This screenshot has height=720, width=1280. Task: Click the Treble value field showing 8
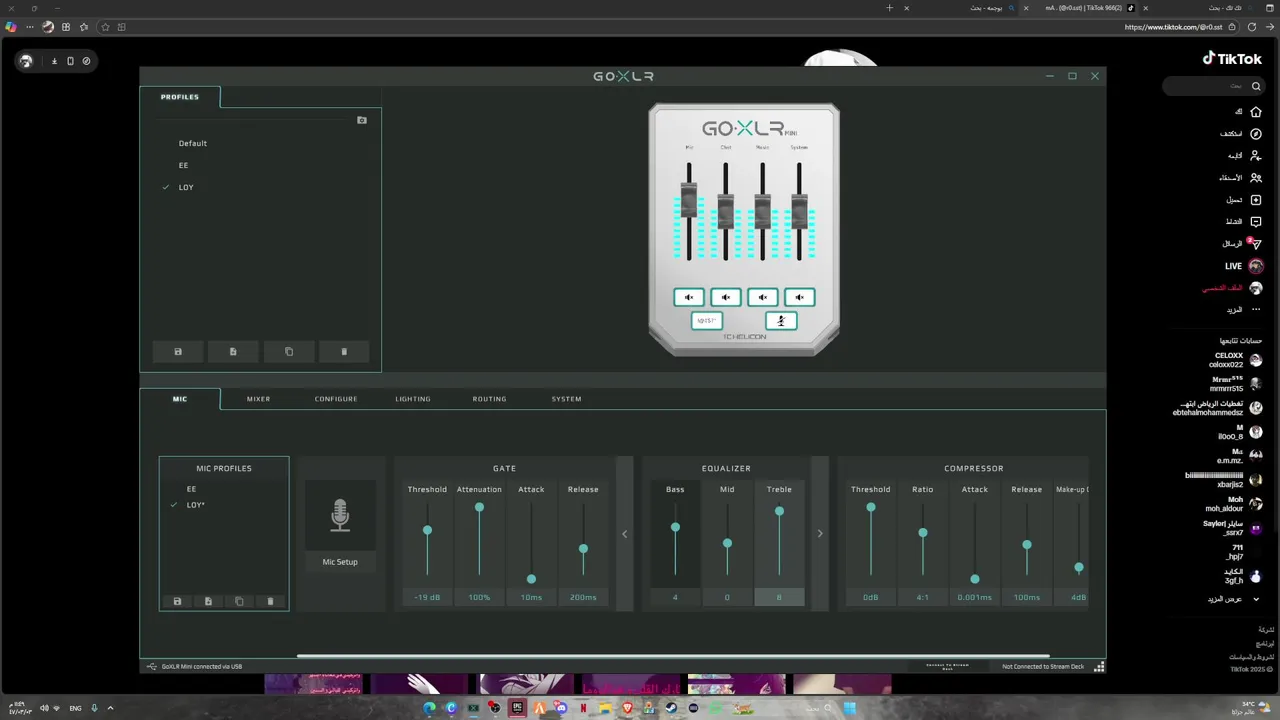tap(779, 597)
